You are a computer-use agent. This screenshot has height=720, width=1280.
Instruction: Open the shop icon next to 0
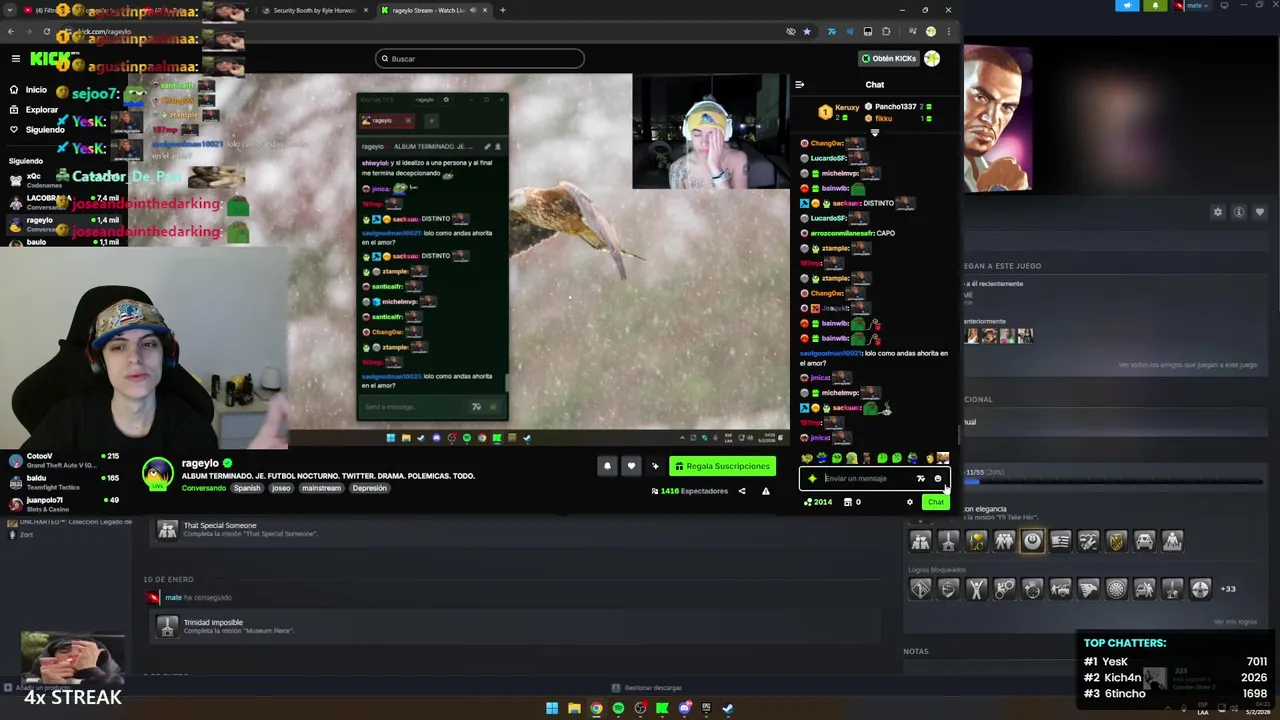[848, 502]
